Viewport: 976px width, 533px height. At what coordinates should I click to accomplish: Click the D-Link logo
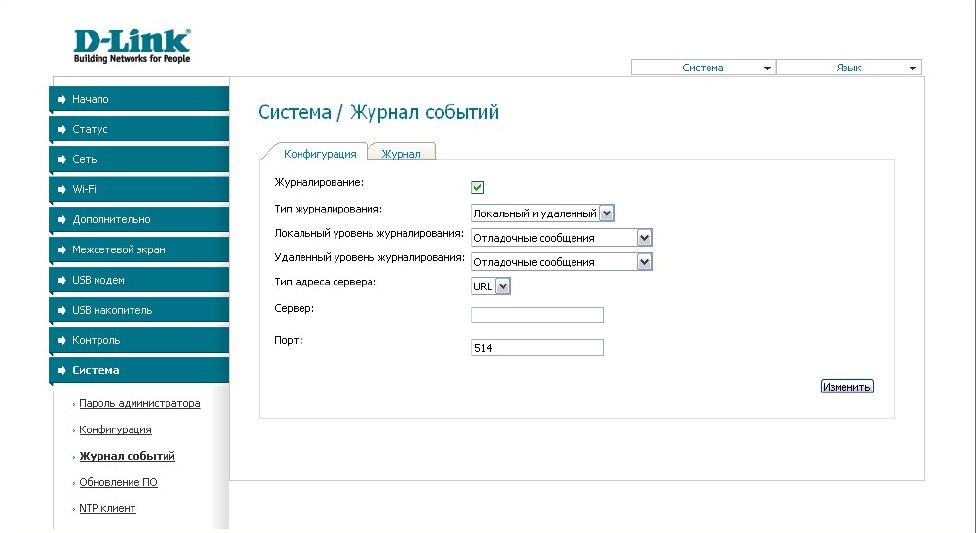pyautogui.click(x=131, y=45)
